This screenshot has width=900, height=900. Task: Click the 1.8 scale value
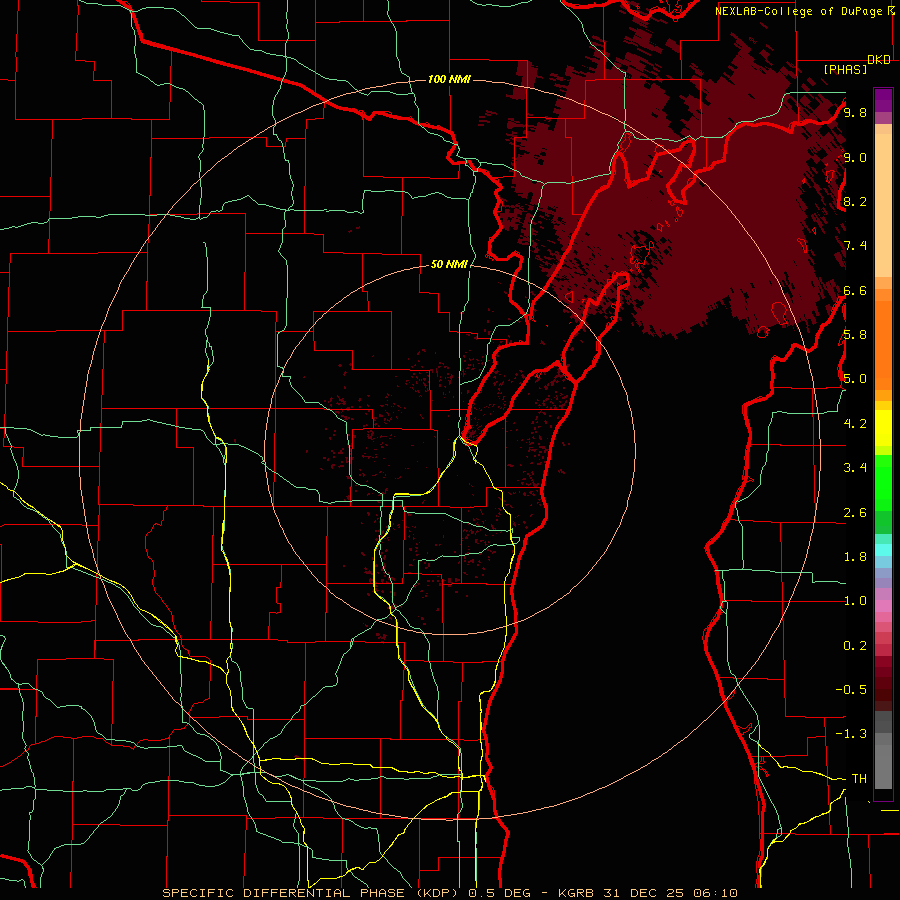855,557
